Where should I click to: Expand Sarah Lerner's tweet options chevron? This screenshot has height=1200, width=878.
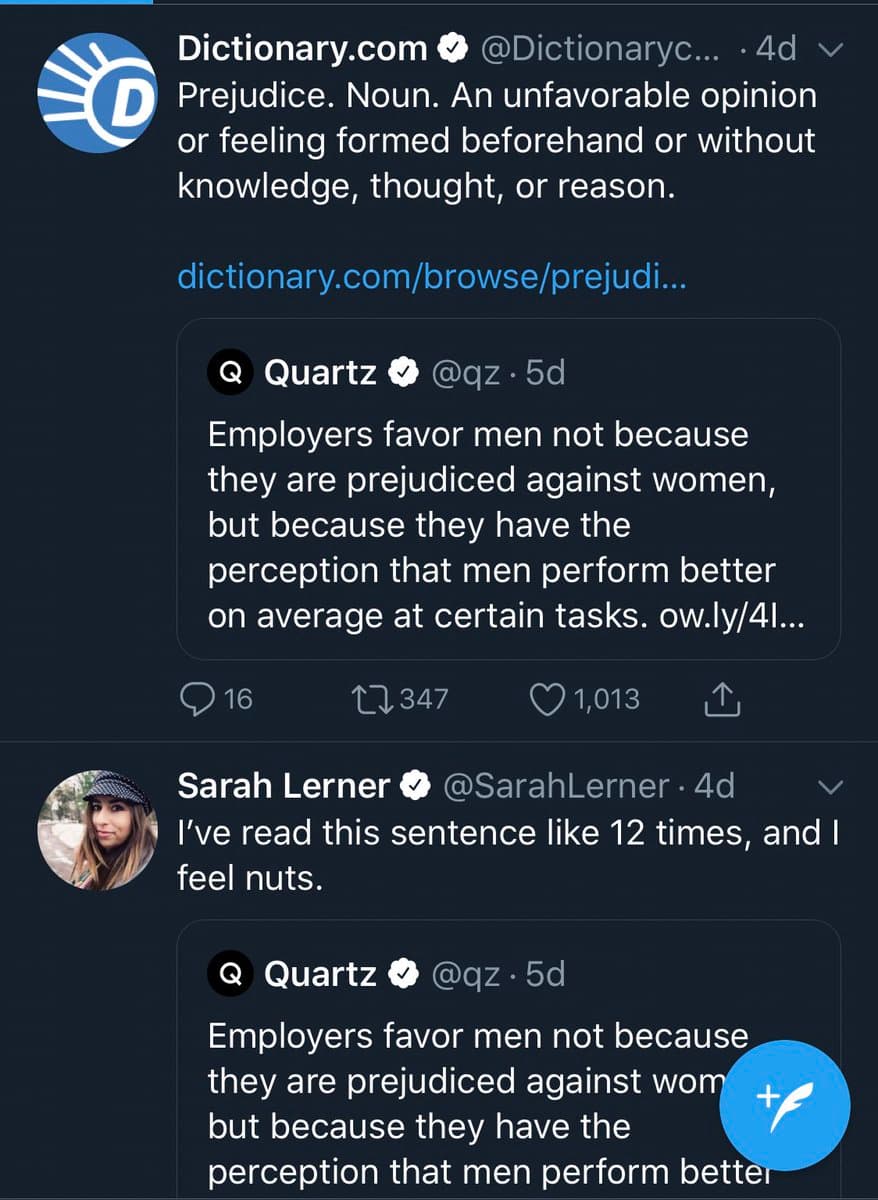coord(830,787)
